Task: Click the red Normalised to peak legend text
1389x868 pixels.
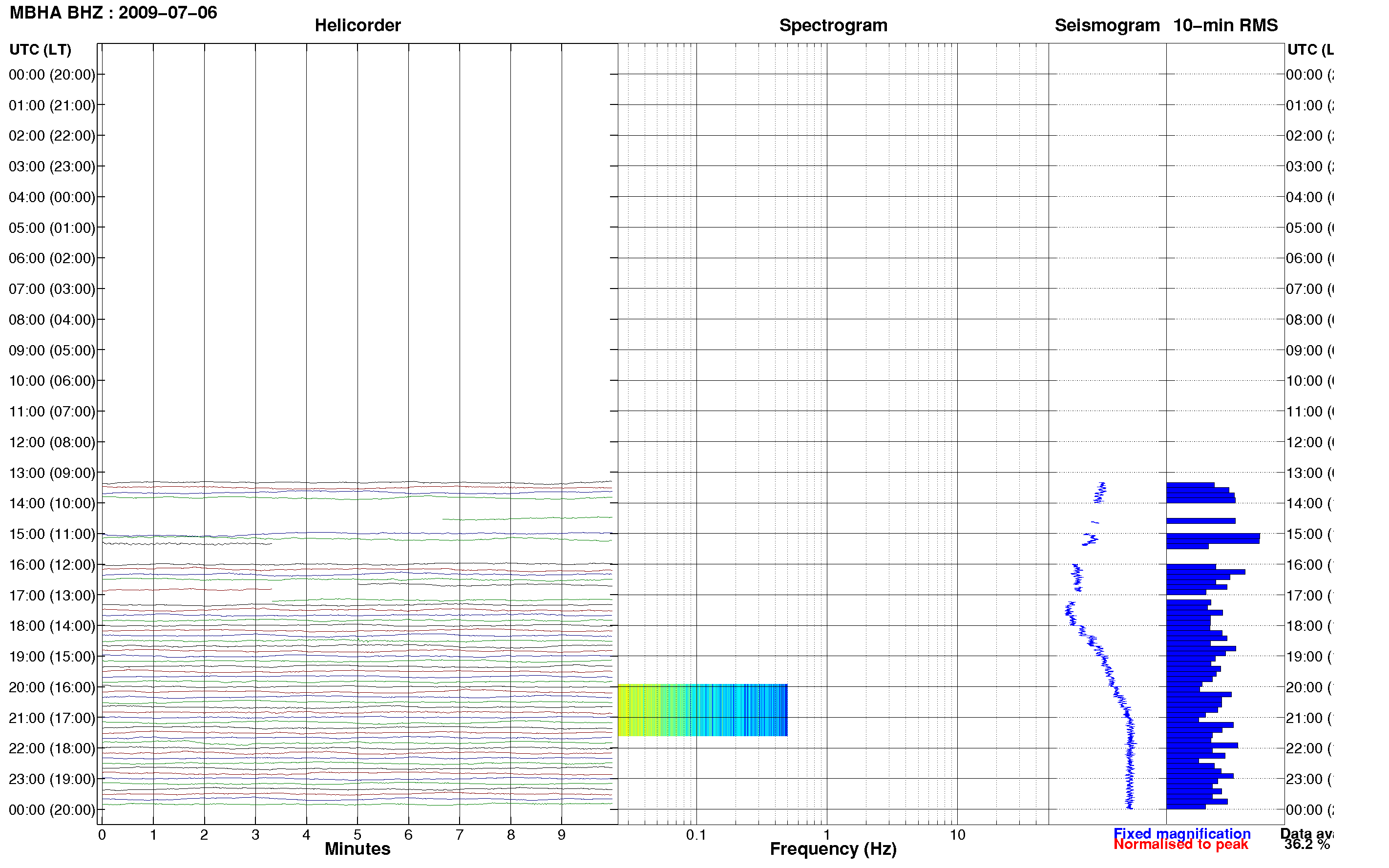Action: point(1180,845)
